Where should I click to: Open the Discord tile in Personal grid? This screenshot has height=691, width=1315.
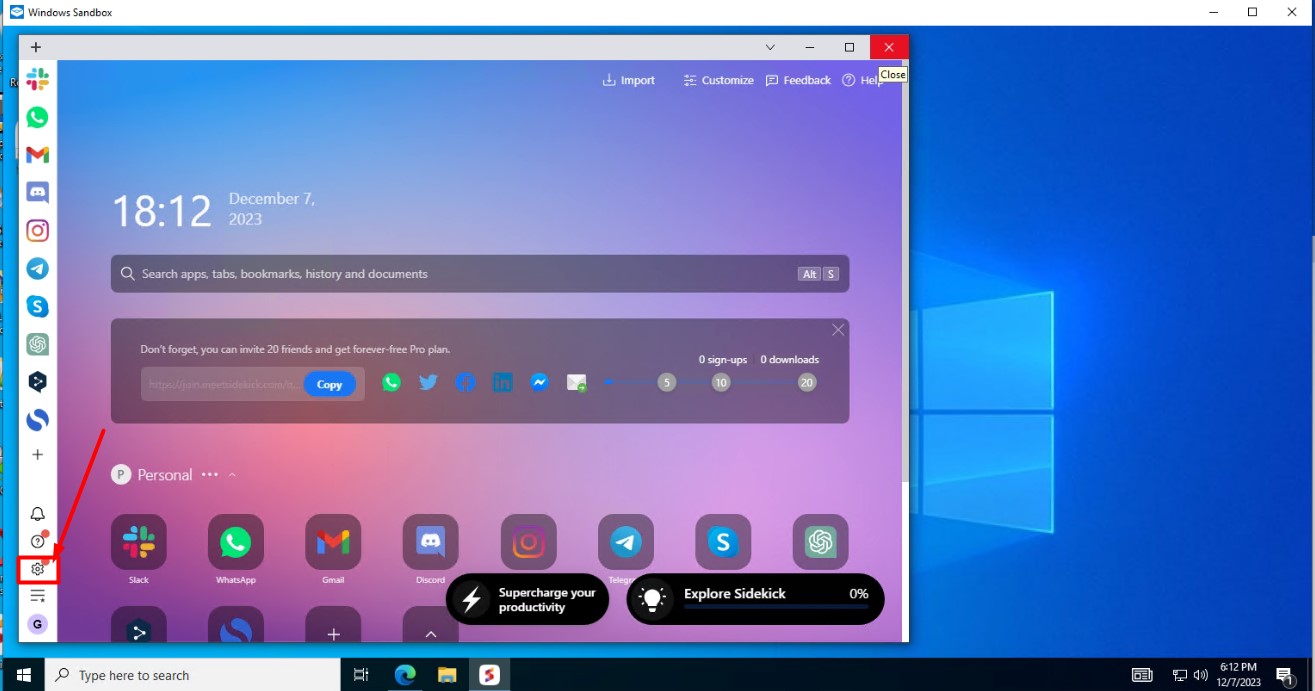[x=431, y=542]
